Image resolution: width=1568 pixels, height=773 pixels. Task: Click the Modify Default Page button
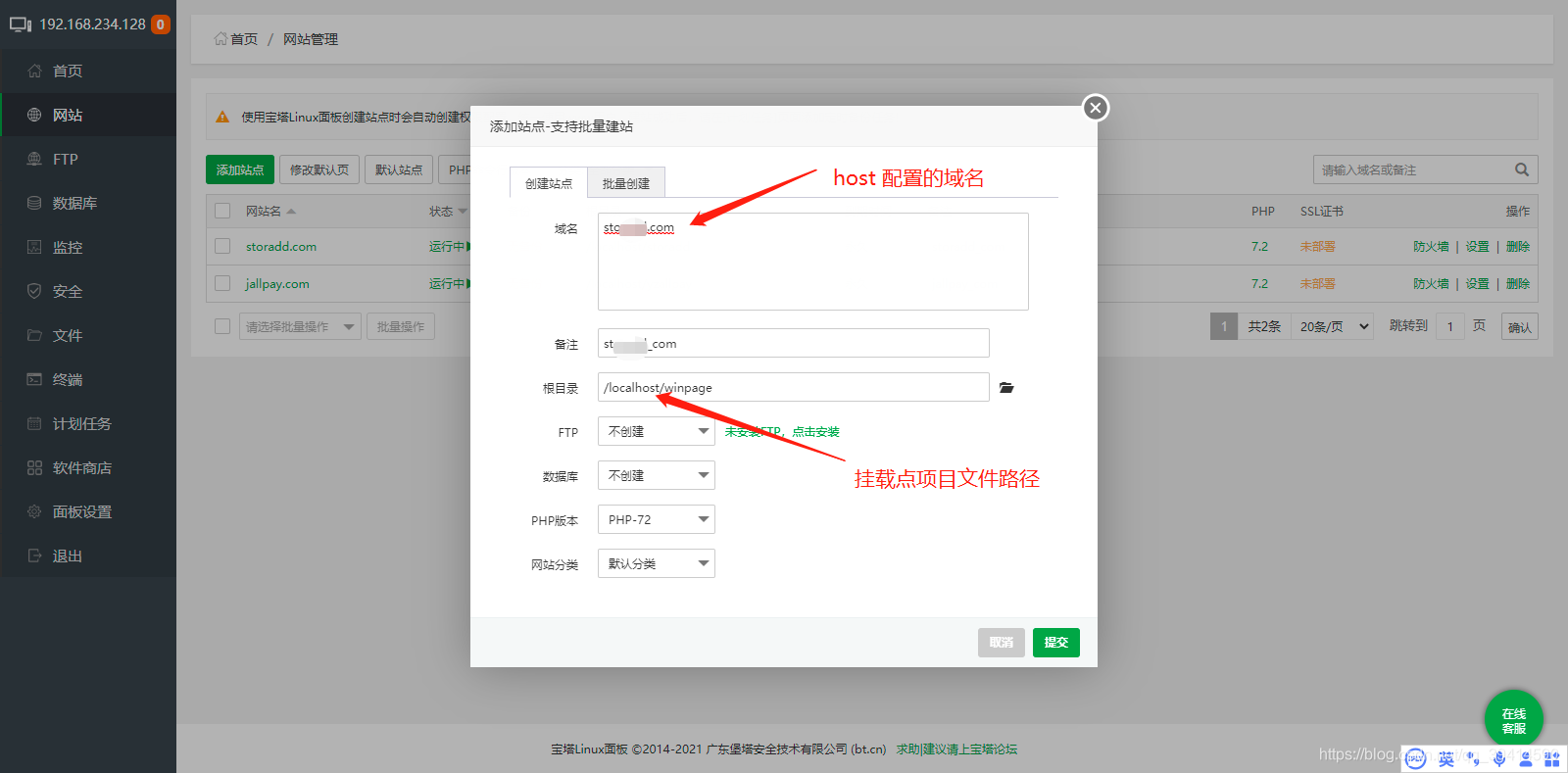click(319, 169)
